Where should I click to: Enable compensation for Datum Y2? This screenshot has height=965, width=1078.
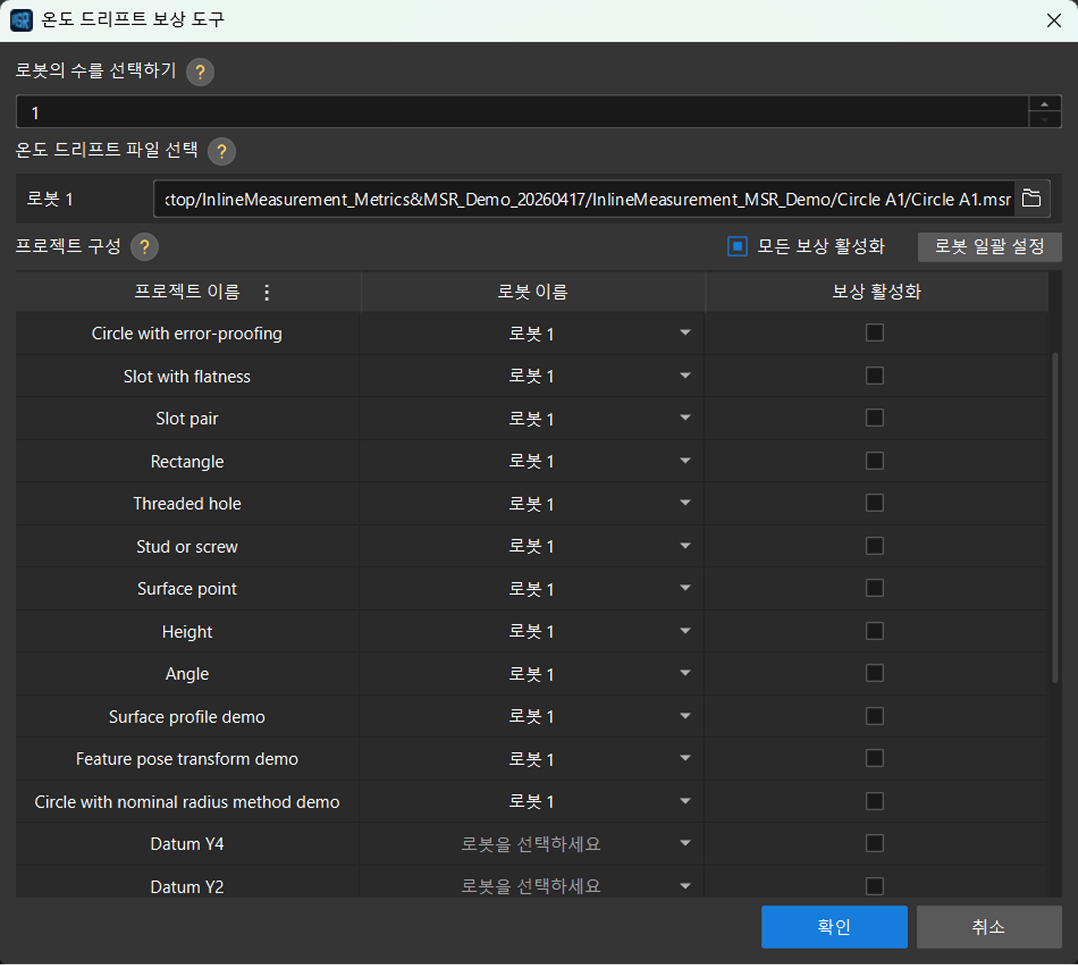click(874, 886)
